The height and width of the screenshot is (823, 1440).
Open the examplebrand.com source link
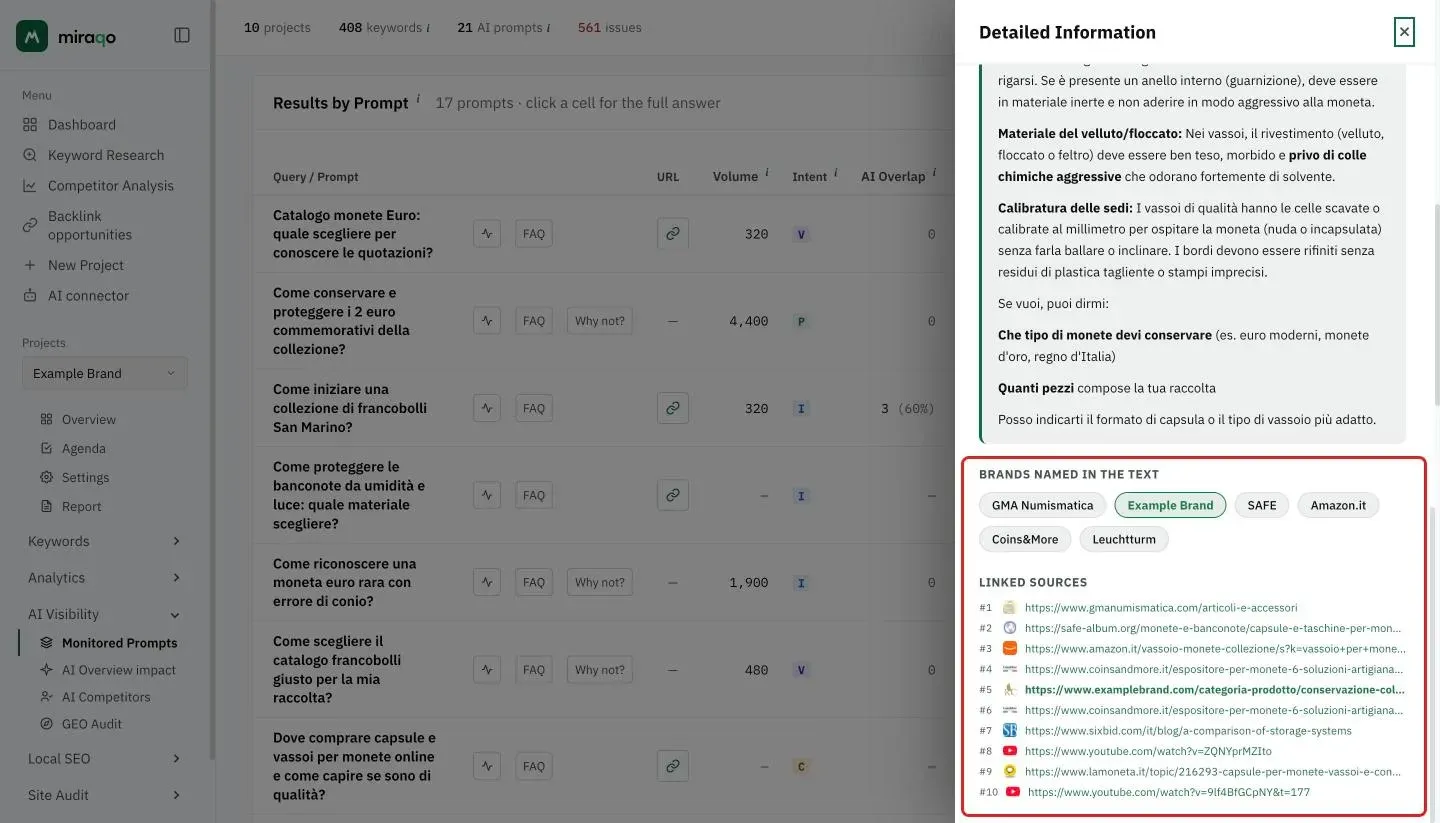click(x=1215, y=690)
